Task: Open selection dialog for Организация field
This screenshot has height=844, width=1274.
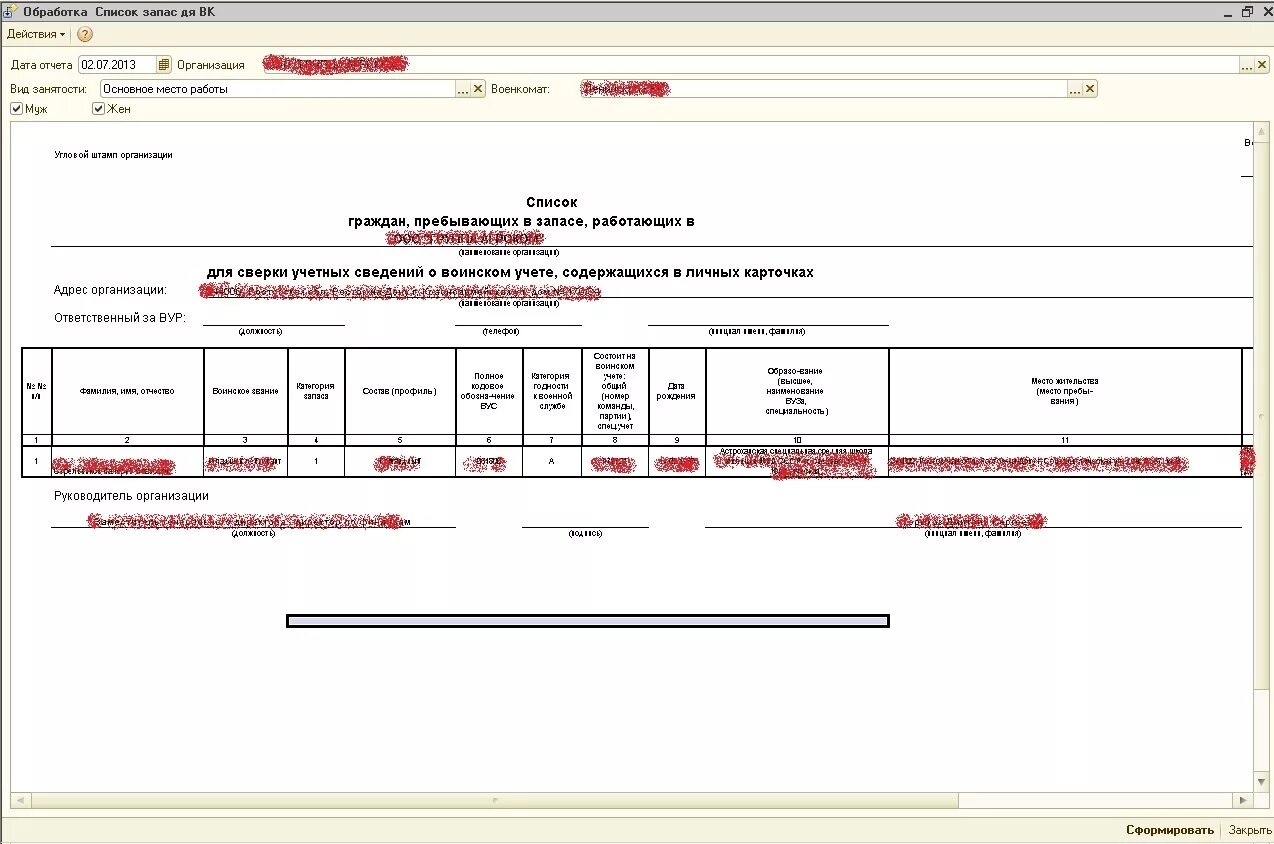Action: 1246,65
